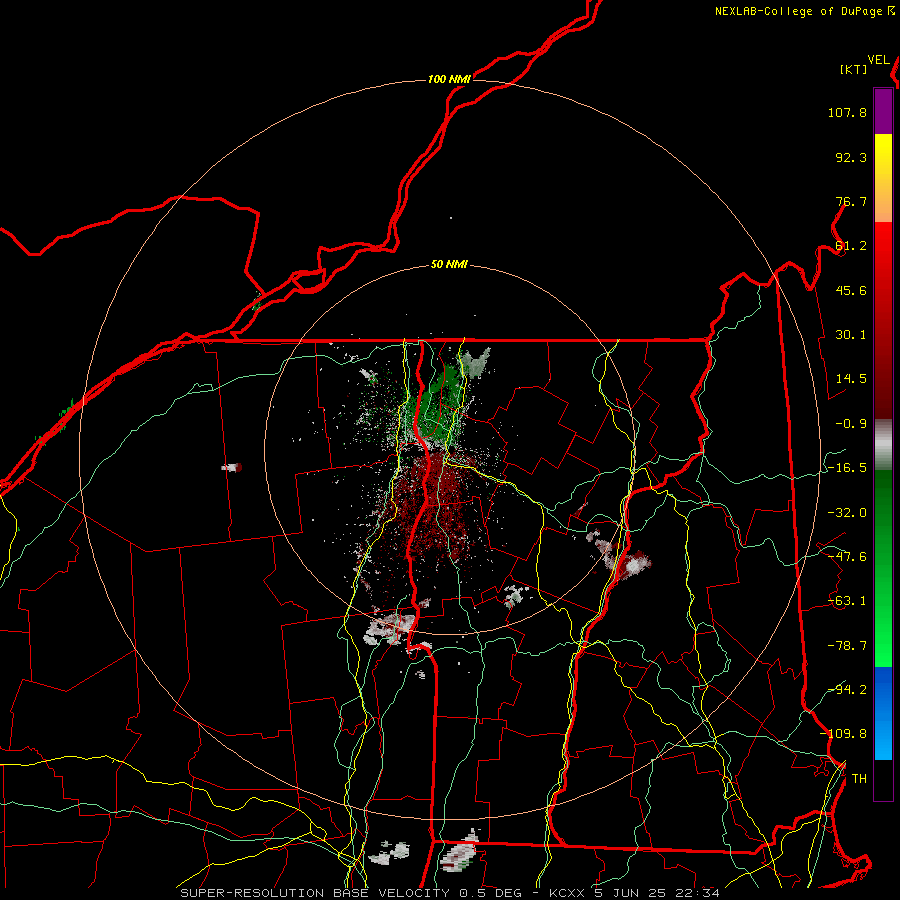Click the 30.1 scale value
Screen dimensions: 900x900
click(x=851, y=335)
